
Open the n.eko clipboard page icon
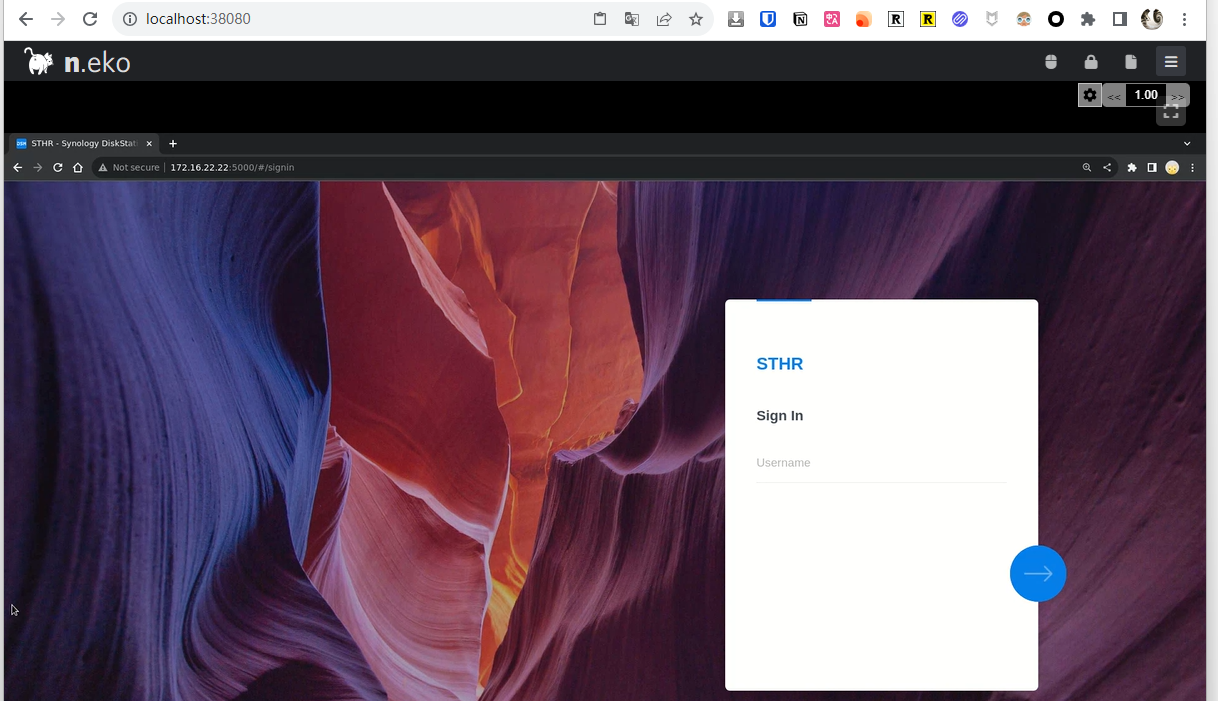[1131, 62]
